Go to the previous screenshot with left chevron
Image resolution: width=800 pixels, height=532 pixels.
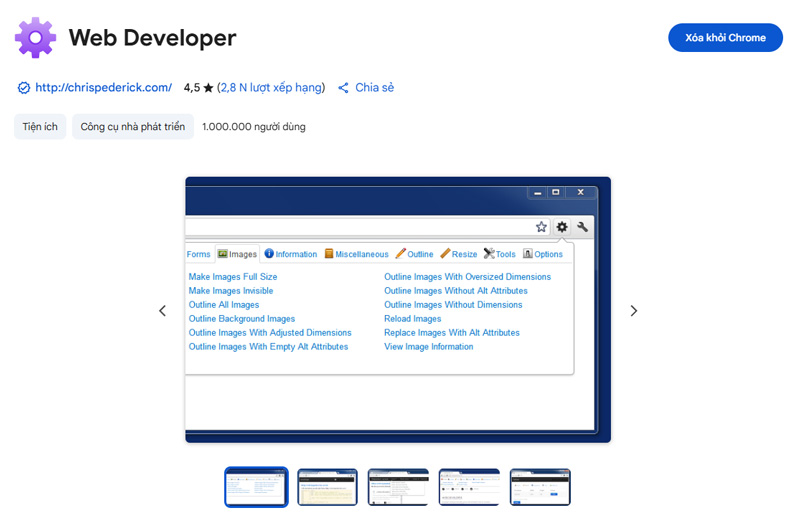click(163, 311)
